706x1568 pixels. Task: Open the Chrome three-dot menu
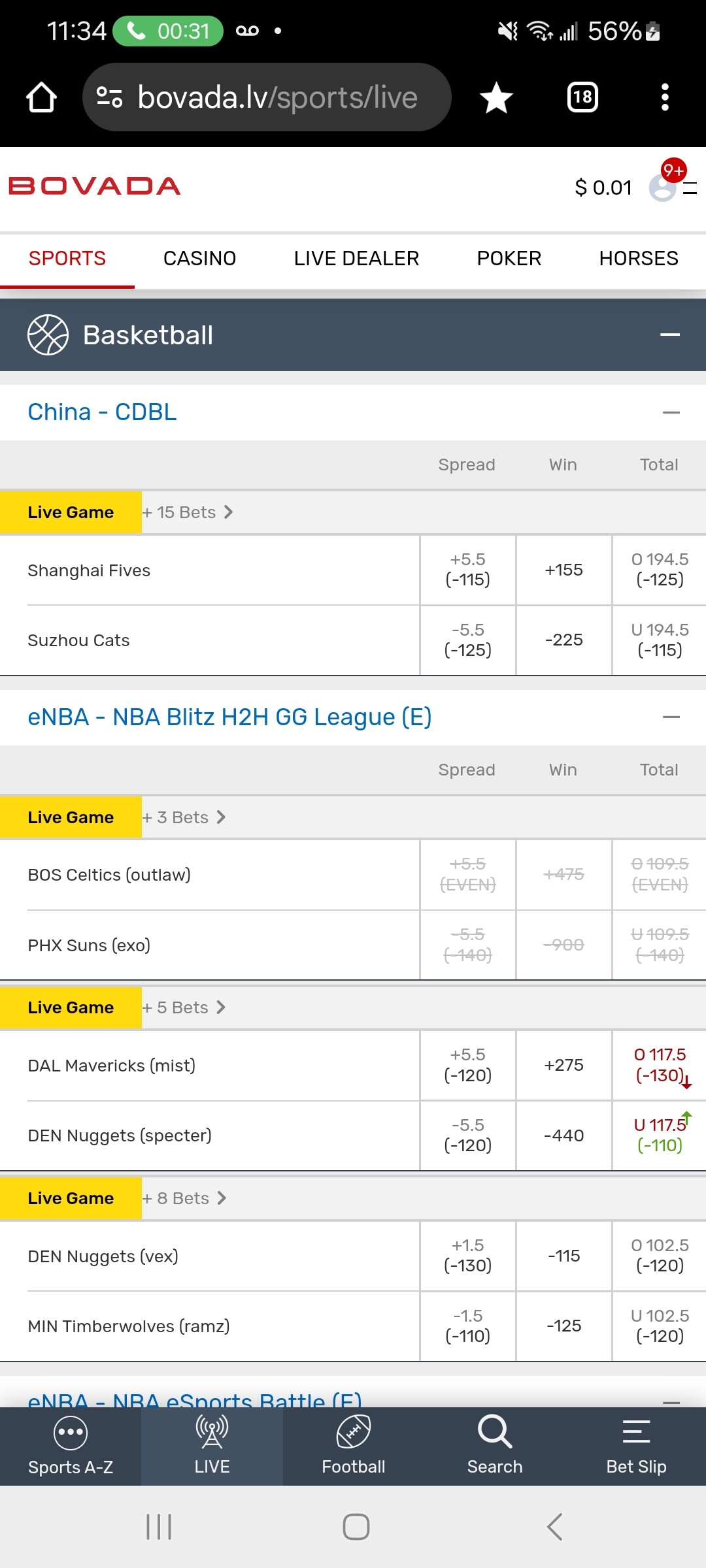pyautogui.click(x=664, y=97)
